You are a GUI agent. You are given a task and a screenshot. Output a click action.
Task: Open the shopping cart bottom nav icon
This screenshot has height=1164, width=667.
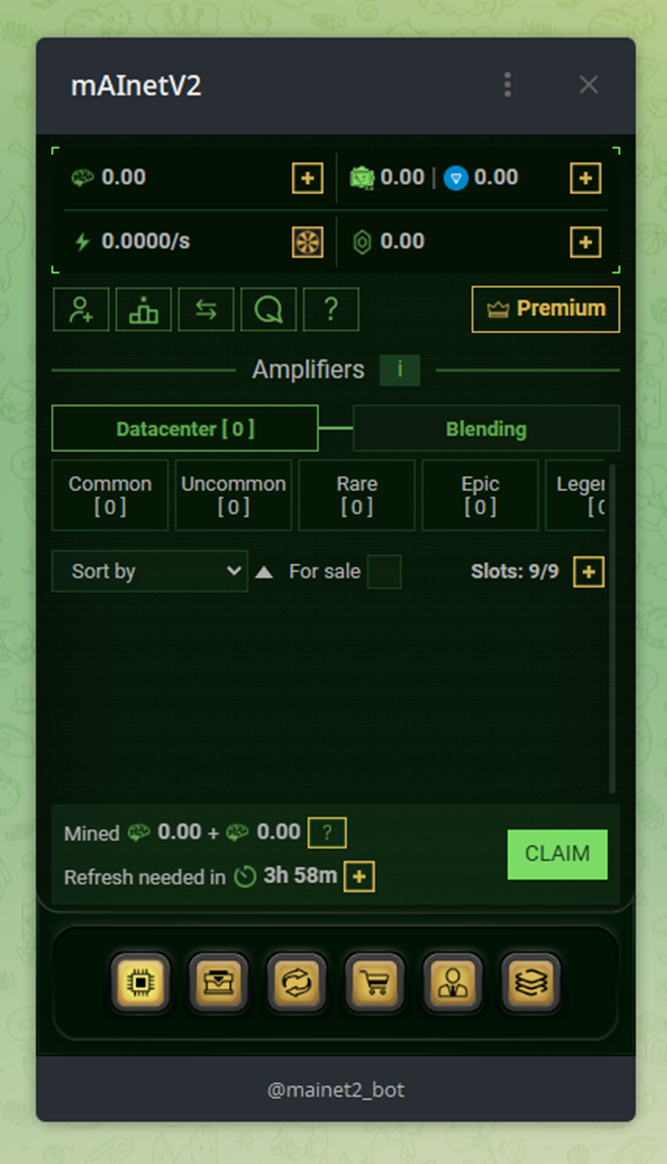pyautogui.click(x=375, y=983)
